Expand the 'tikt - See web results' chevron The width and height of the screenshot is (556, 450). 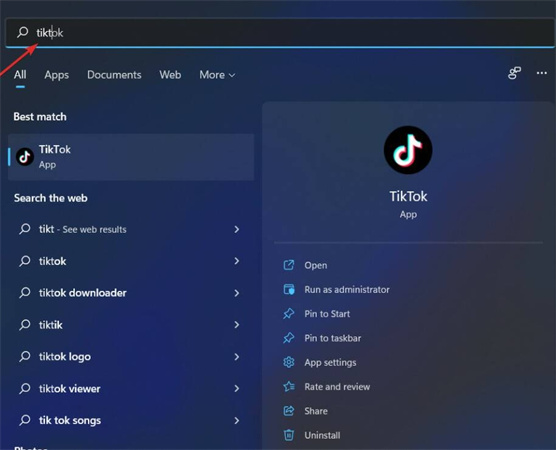tap(237, 229)
